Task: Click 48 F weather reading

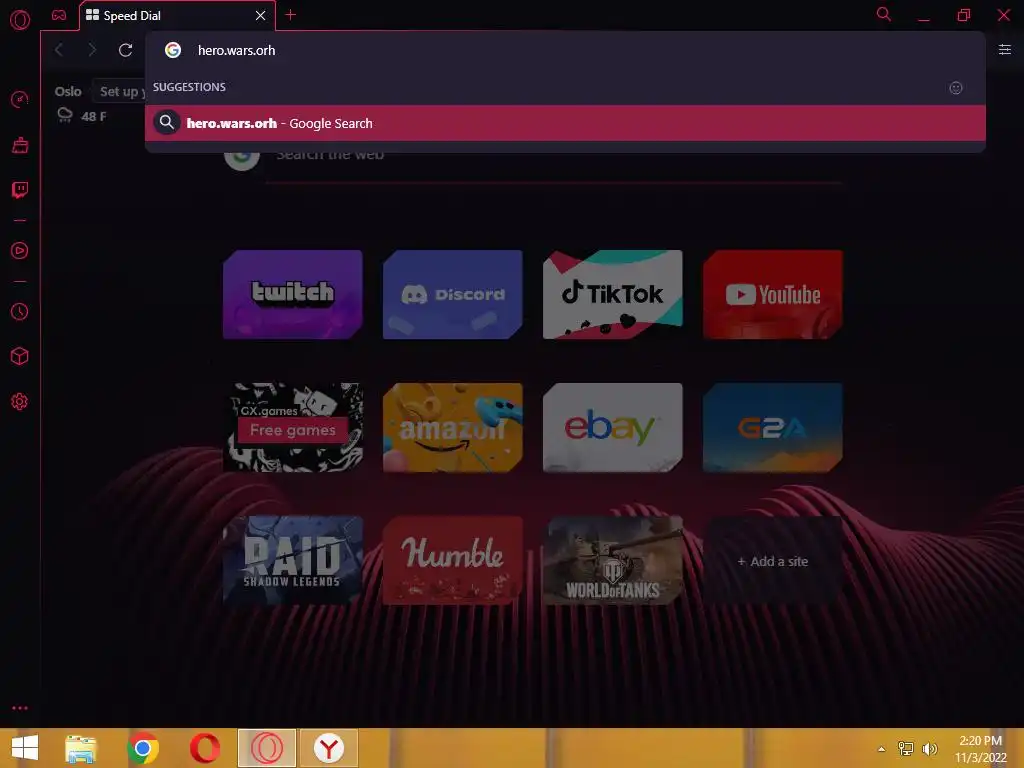Action: pos(93,116)
